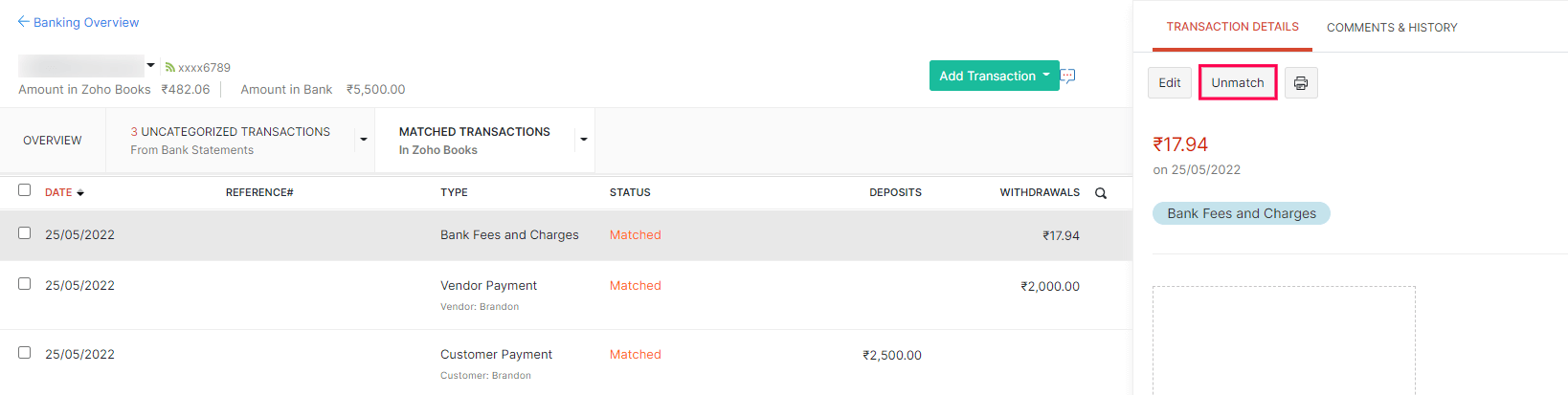
Task: Select all transactions with header checkbox
Action: click(25, 190)
